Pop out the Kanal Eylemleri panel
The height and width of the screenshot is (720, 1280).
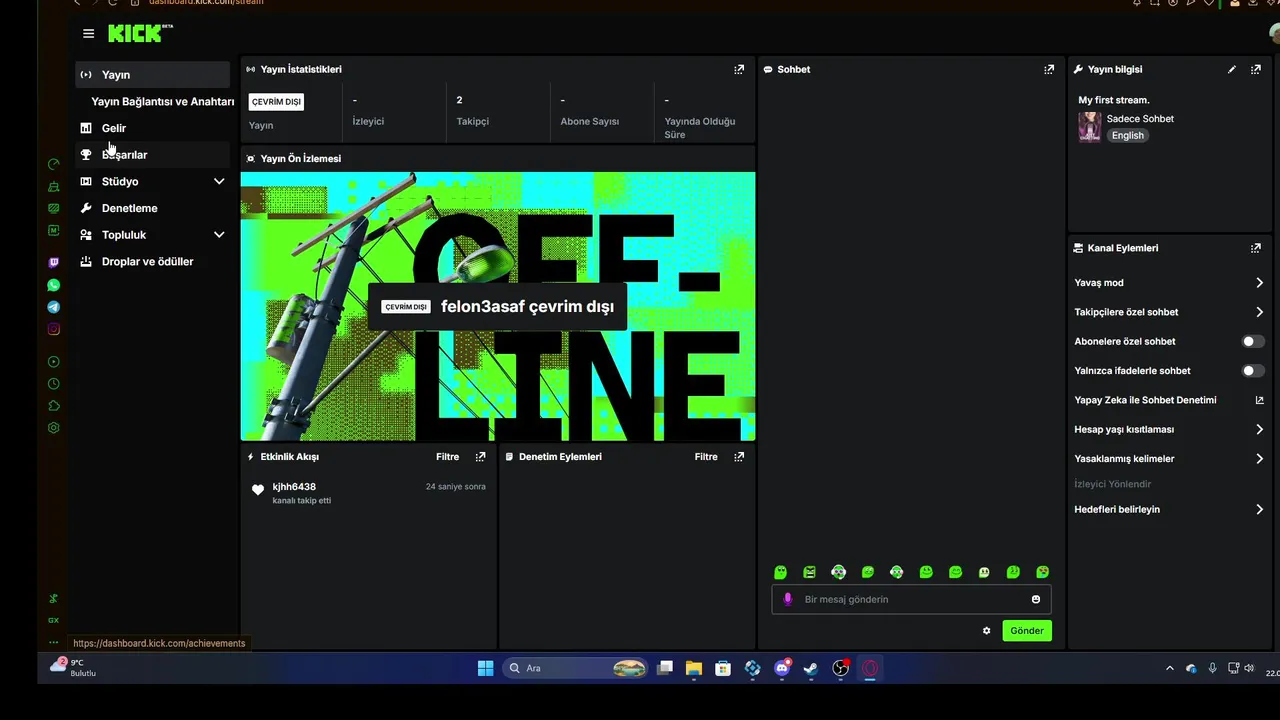[x=1256, y=248]
